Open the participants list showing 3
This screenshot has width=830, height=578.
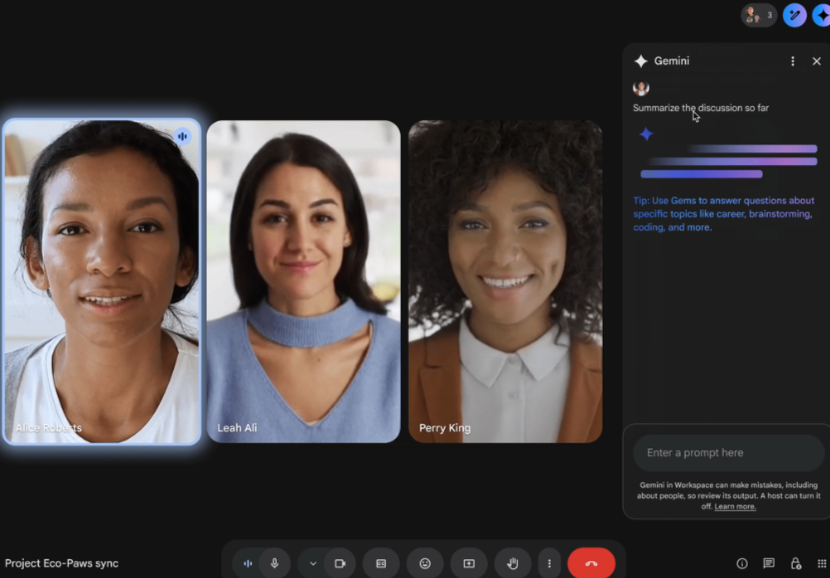(759, 15)
